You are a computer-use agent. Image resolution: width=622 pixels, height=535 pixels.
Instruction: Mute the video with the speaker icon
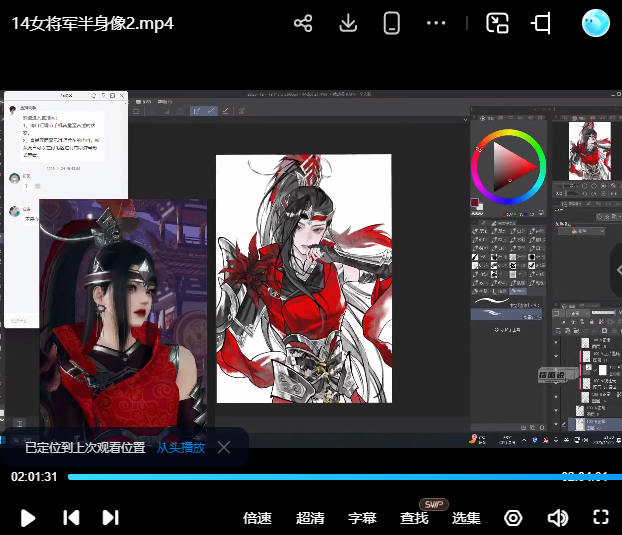(558, 518)
